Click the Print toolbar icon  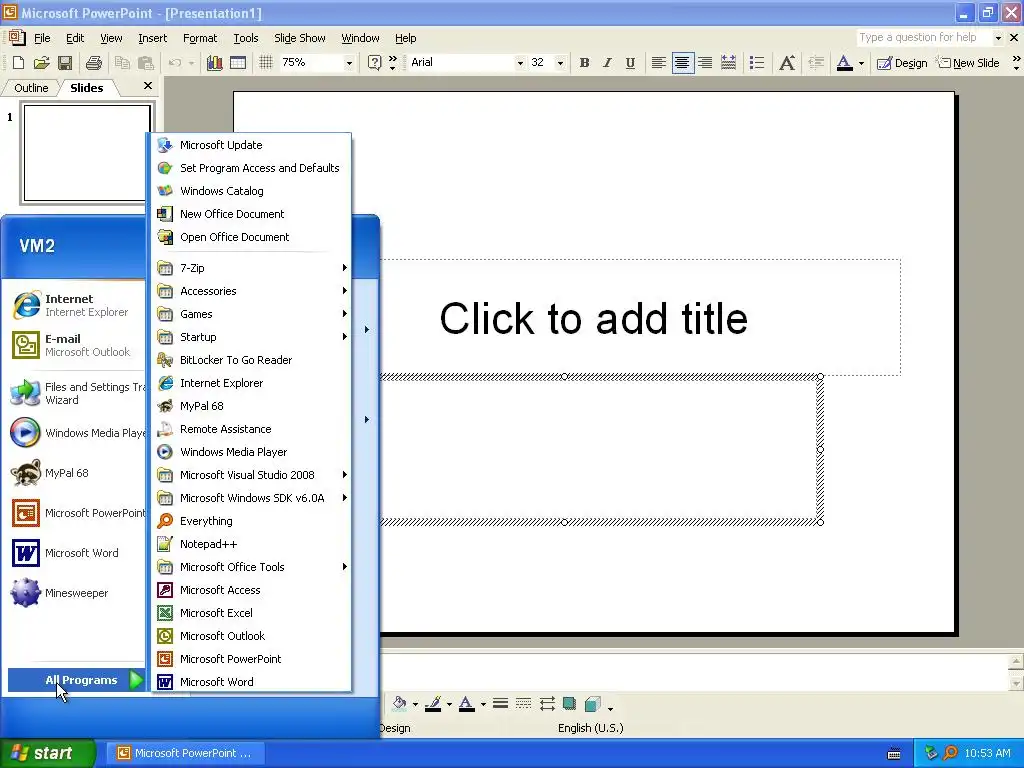click(94, 63)
